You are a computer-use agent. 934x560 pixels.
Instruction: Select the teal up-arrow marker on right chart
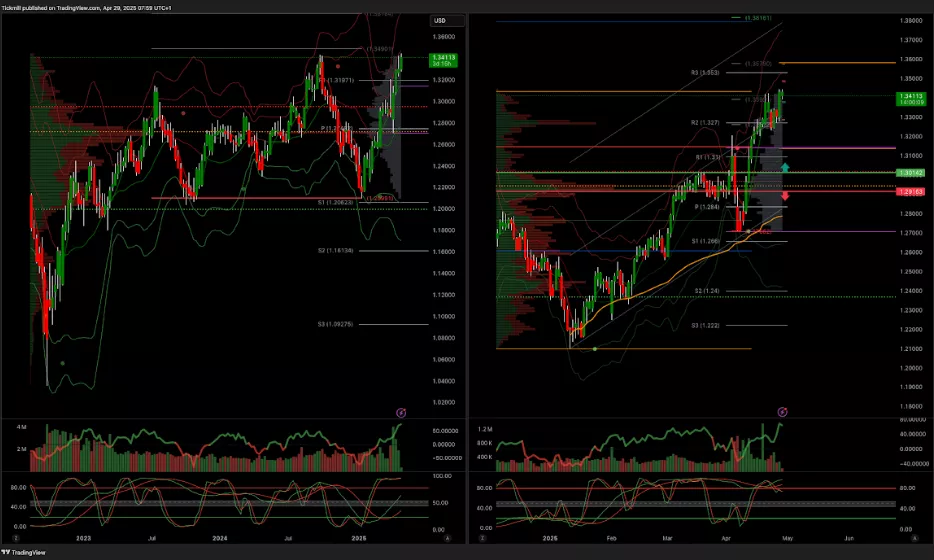(786, 168)
